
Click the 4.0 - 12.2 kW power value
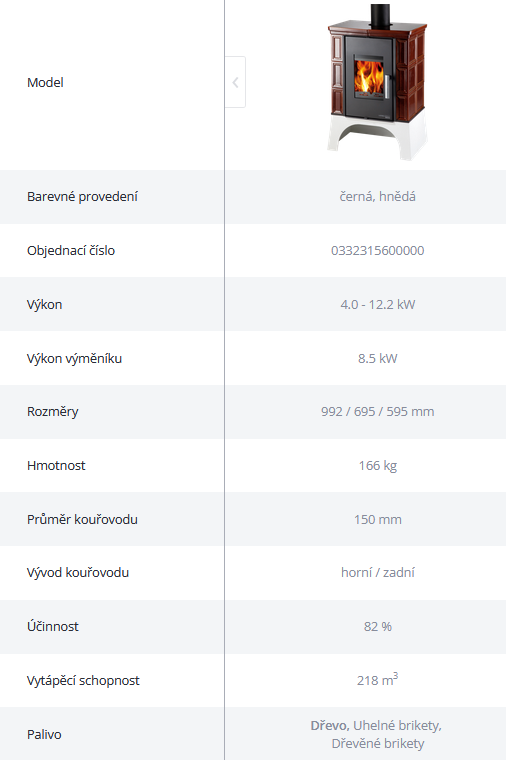378,304
